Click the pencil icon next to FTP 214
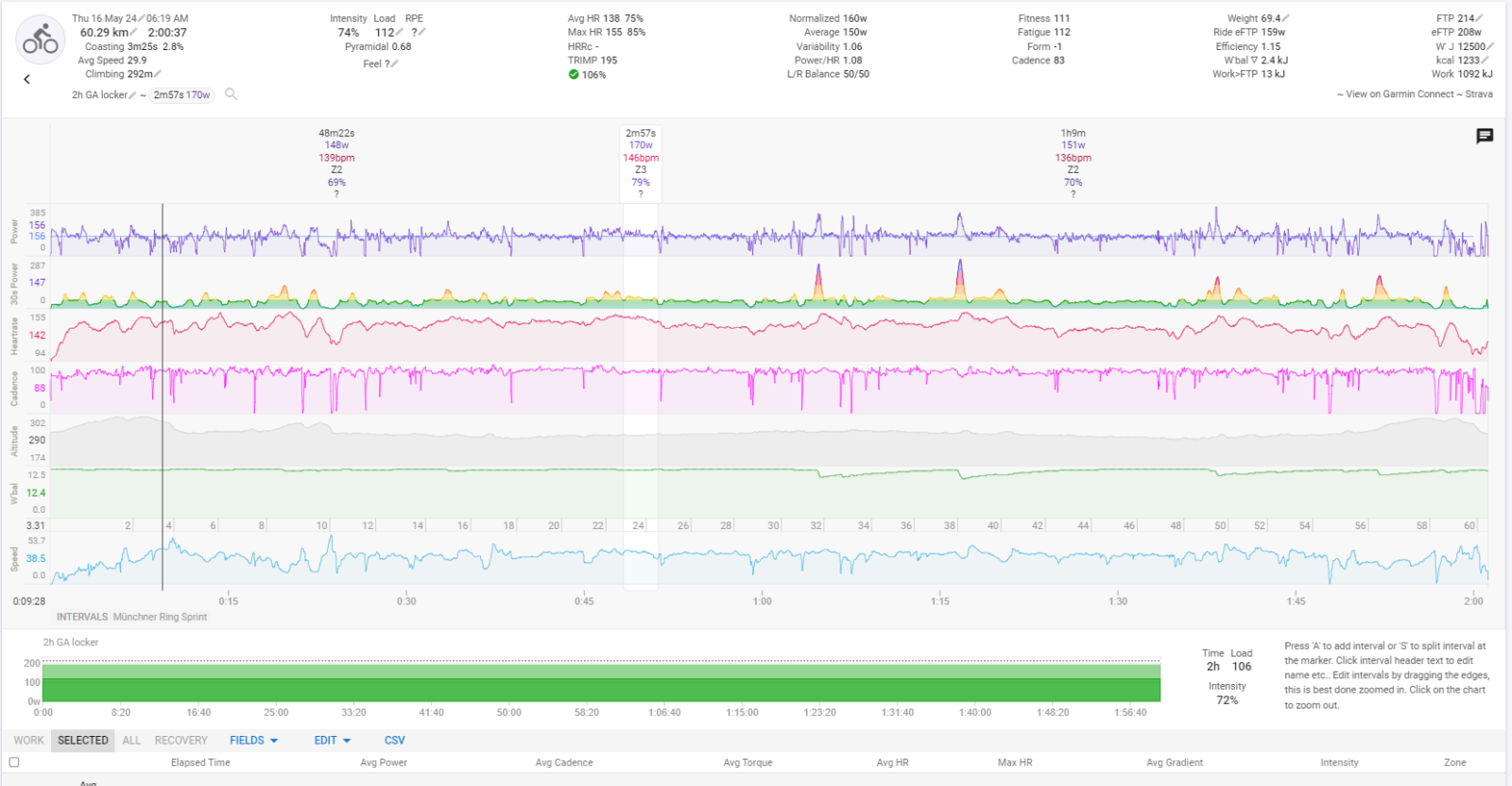 point(1480,18)
